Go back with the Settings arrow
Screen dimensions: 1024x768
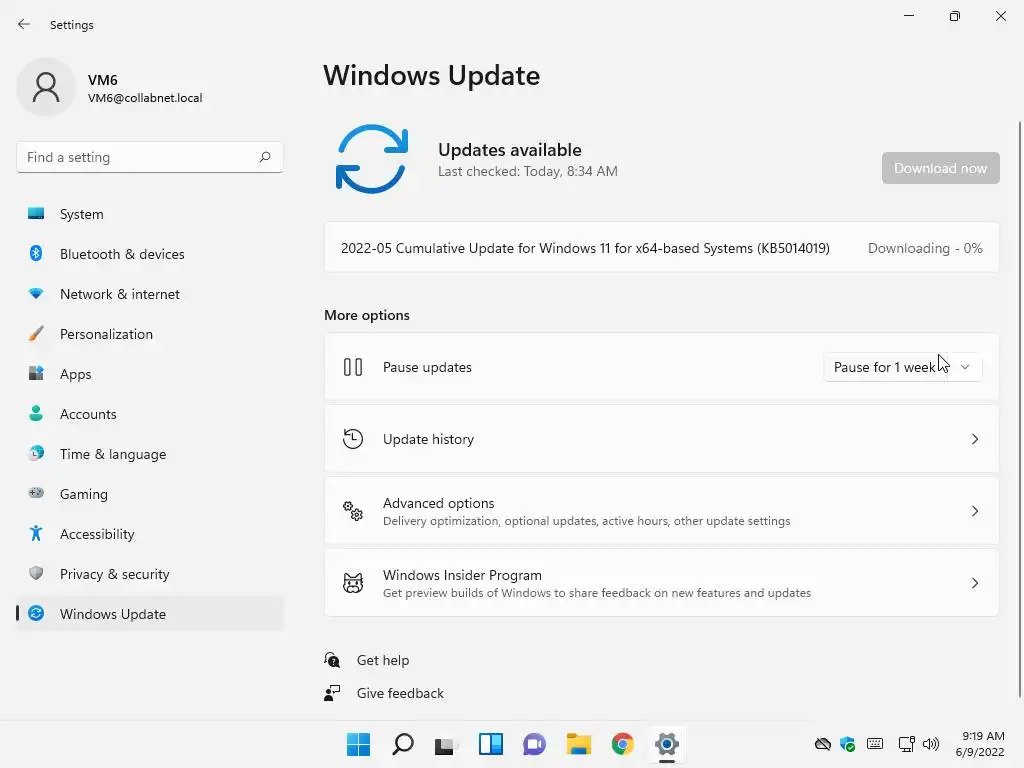tap(24, 25)
